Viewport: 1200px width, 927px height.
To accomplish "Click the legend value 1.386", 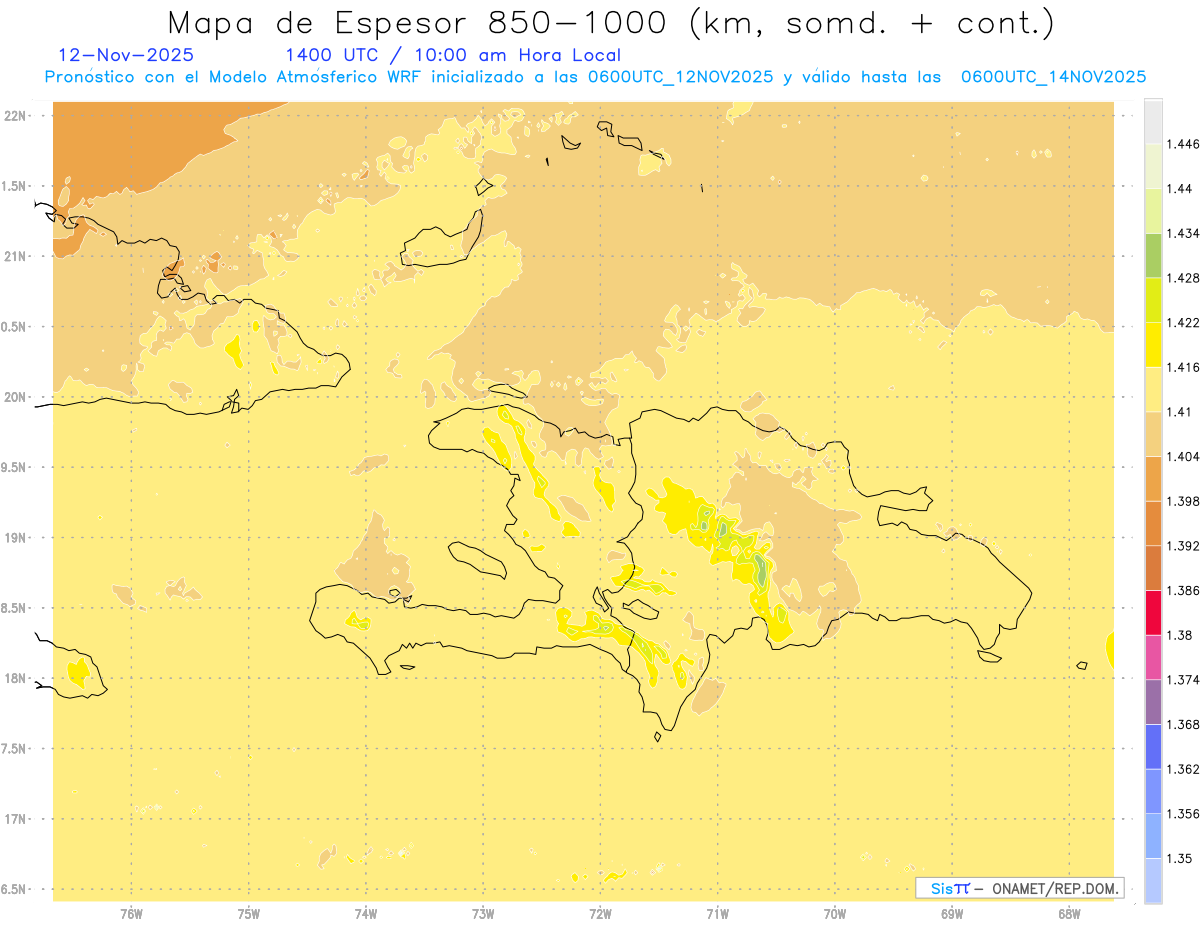I will pyautogui.click(x=1183, y=590).
